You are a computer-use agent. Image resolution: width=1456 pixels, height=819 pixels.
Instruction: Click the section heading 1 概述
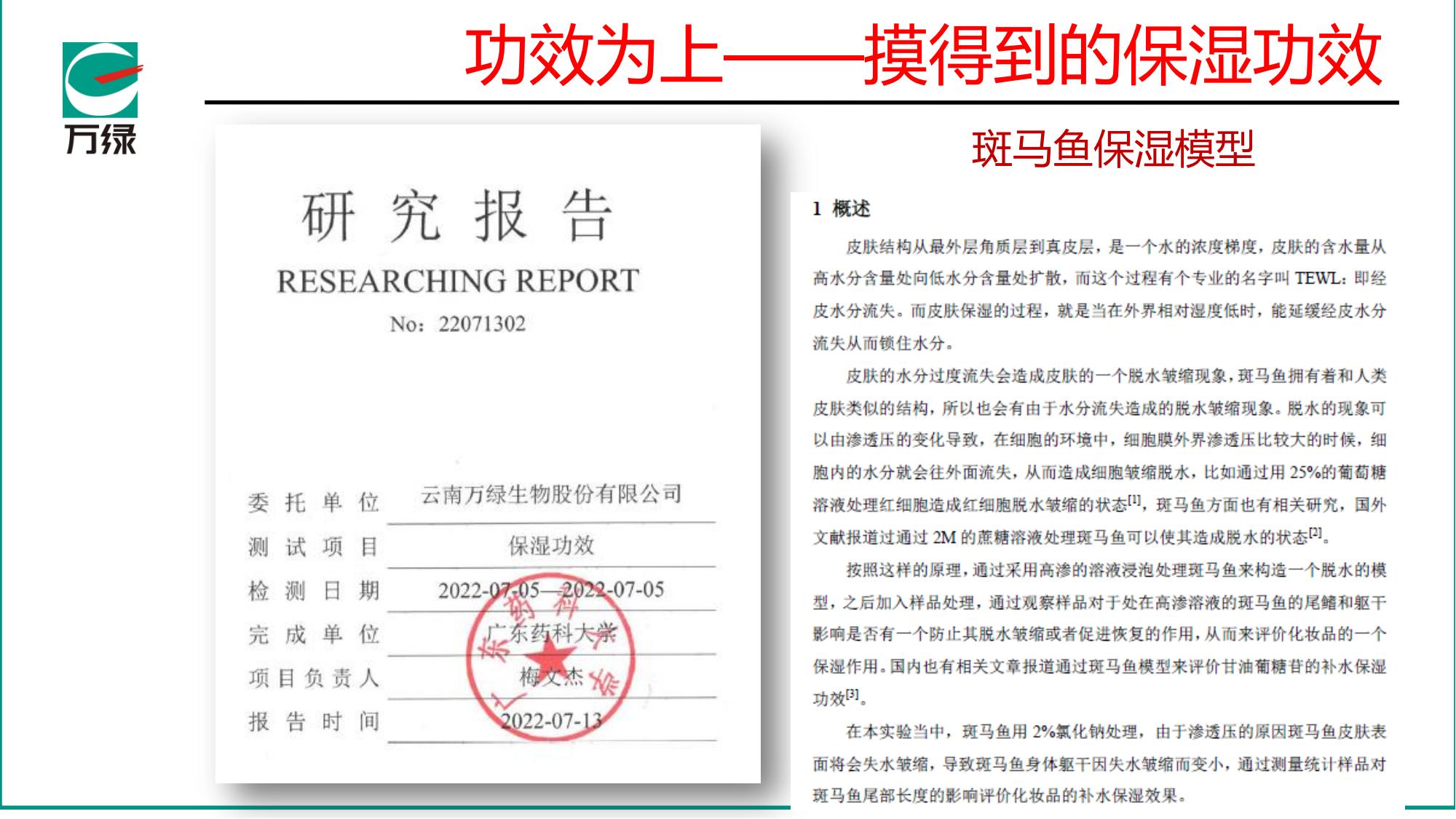pos(842,209)
